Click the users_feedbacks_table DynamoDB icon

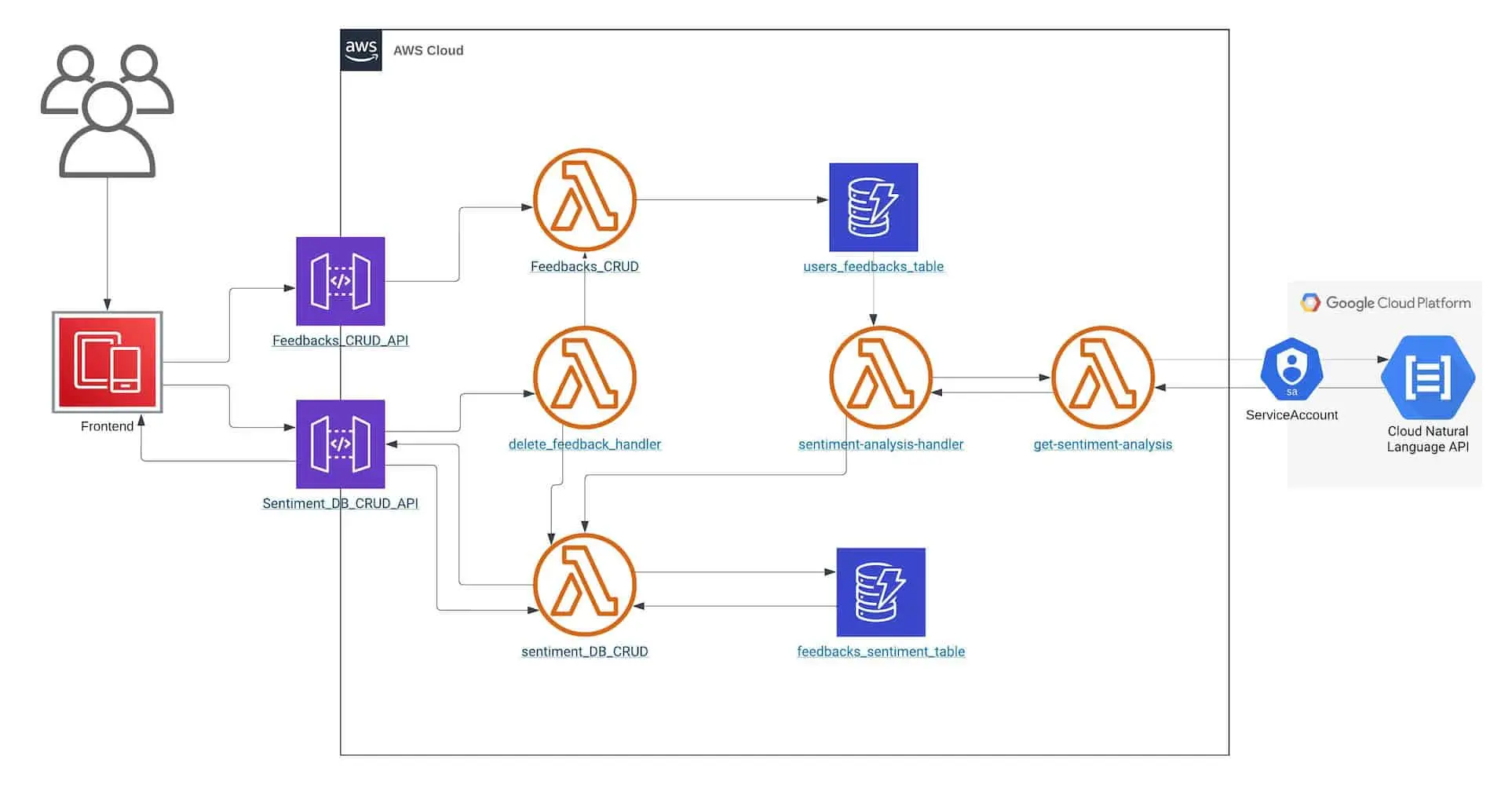[873, 207]
